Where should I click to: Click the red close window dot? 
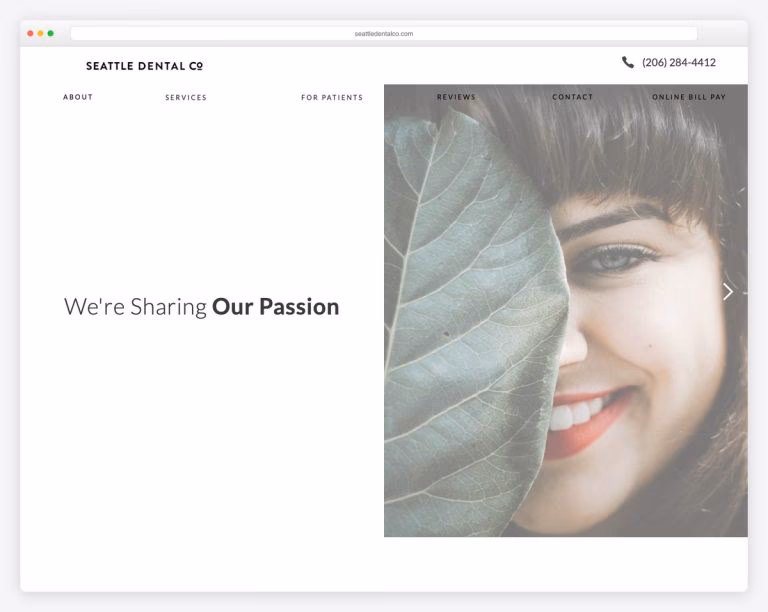pos(30,33)
